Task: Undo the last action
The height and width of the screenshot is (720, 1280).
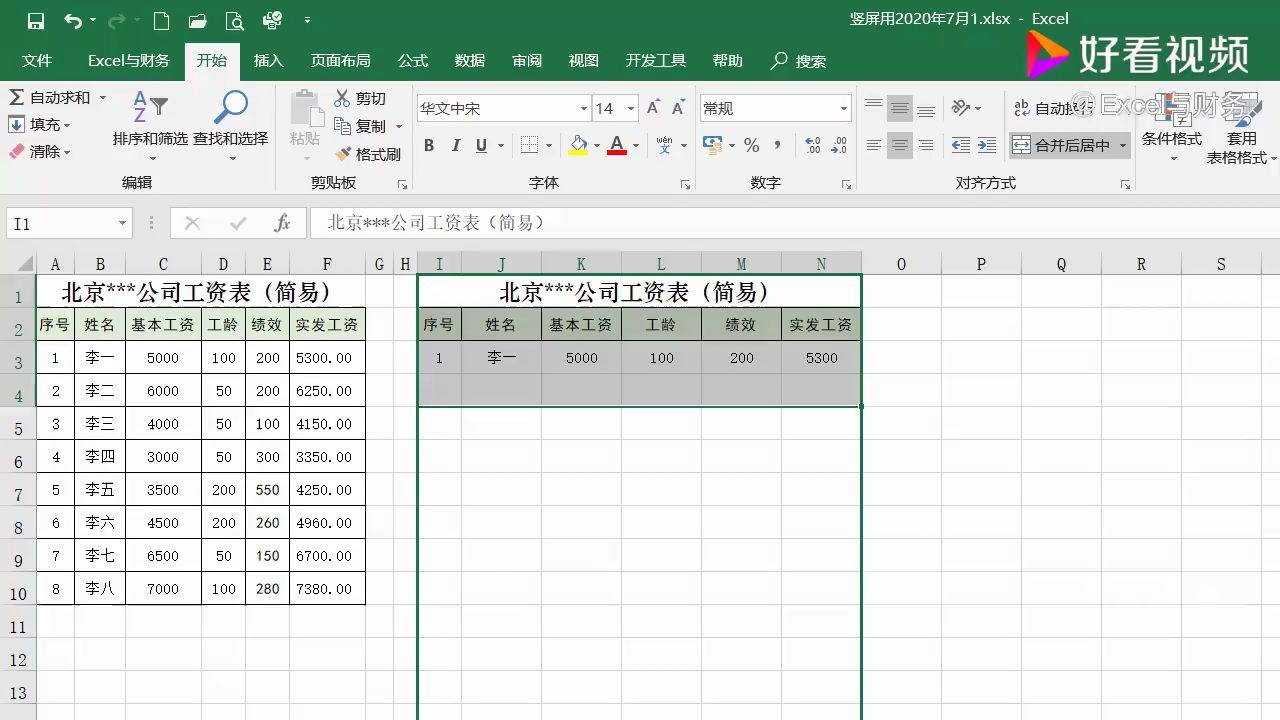Action: click(x=72, y=20)
